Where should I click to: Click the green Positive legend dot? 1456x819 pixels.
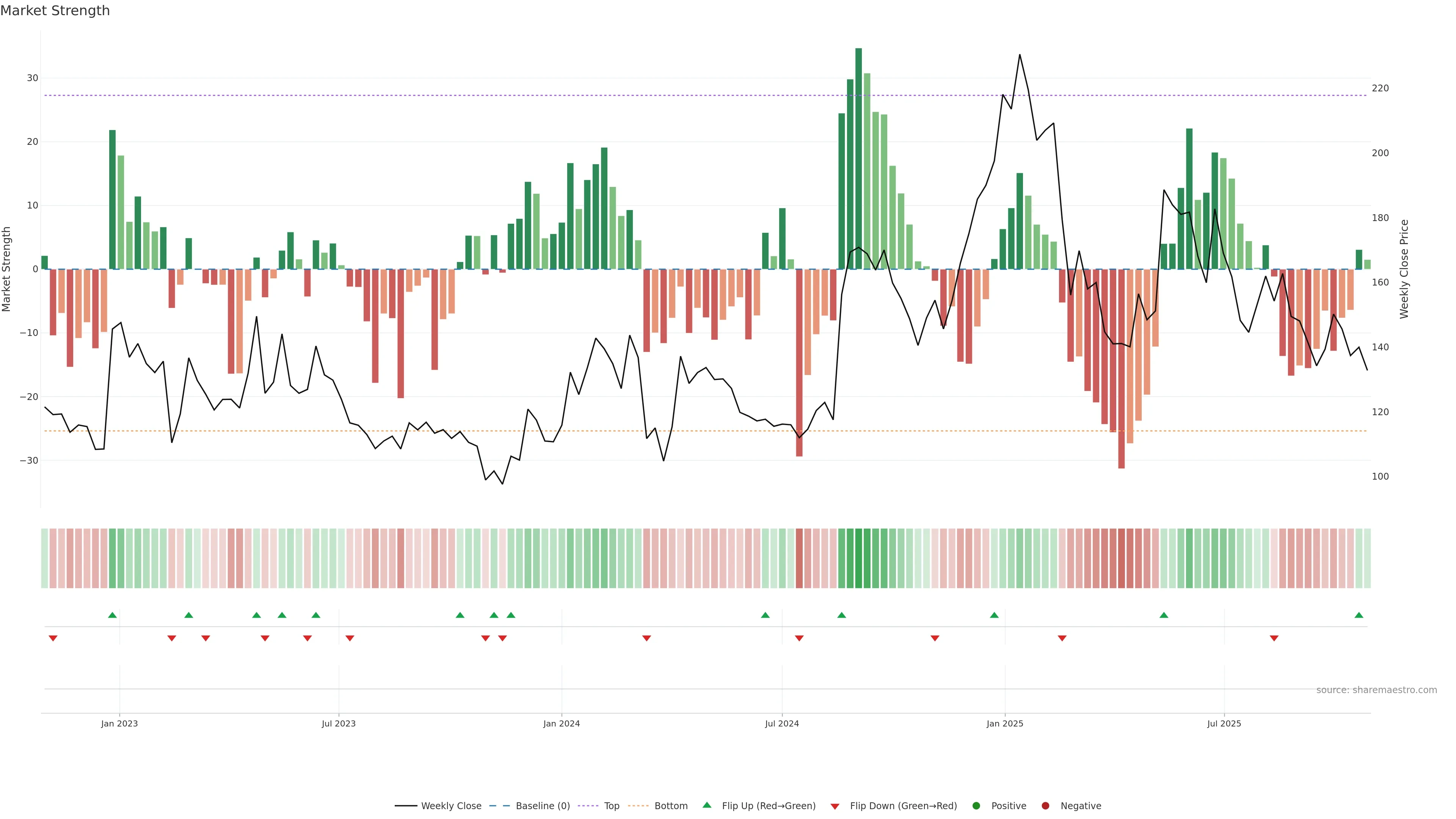pyautogui.click(x=976, y=806)
